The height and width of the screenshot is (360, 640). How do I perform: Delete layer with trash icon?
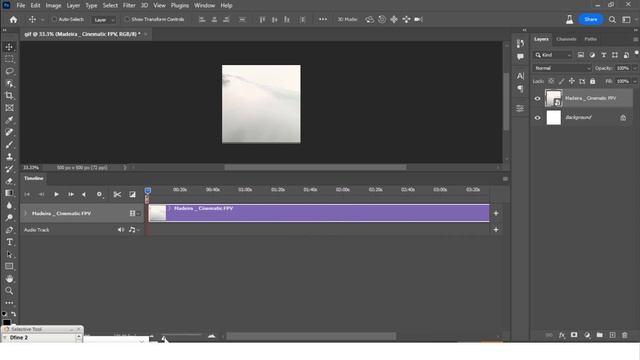point(624,335)
